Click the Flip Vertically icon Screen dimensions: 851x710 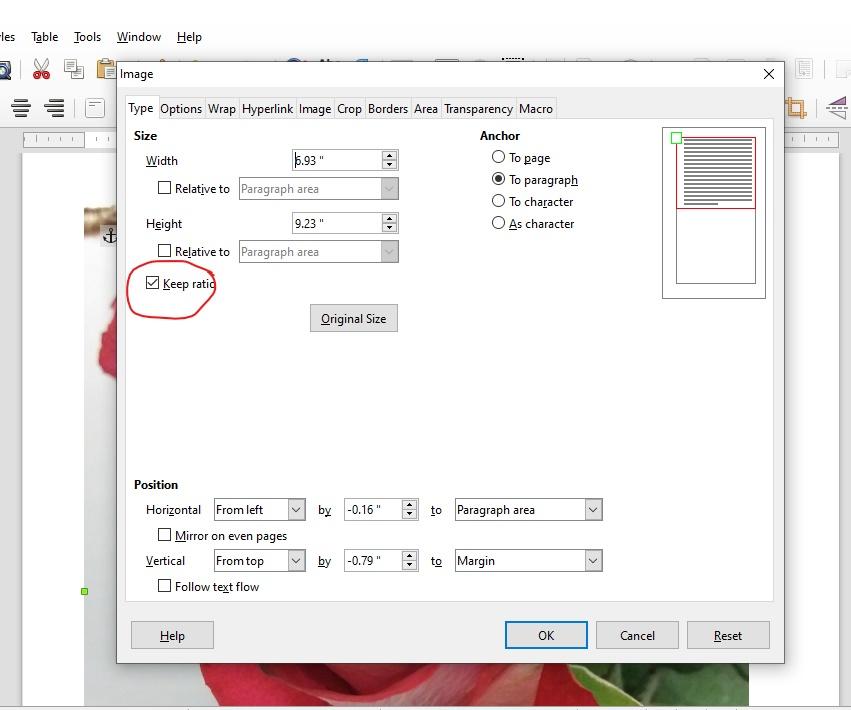click(x=838, y=107)
